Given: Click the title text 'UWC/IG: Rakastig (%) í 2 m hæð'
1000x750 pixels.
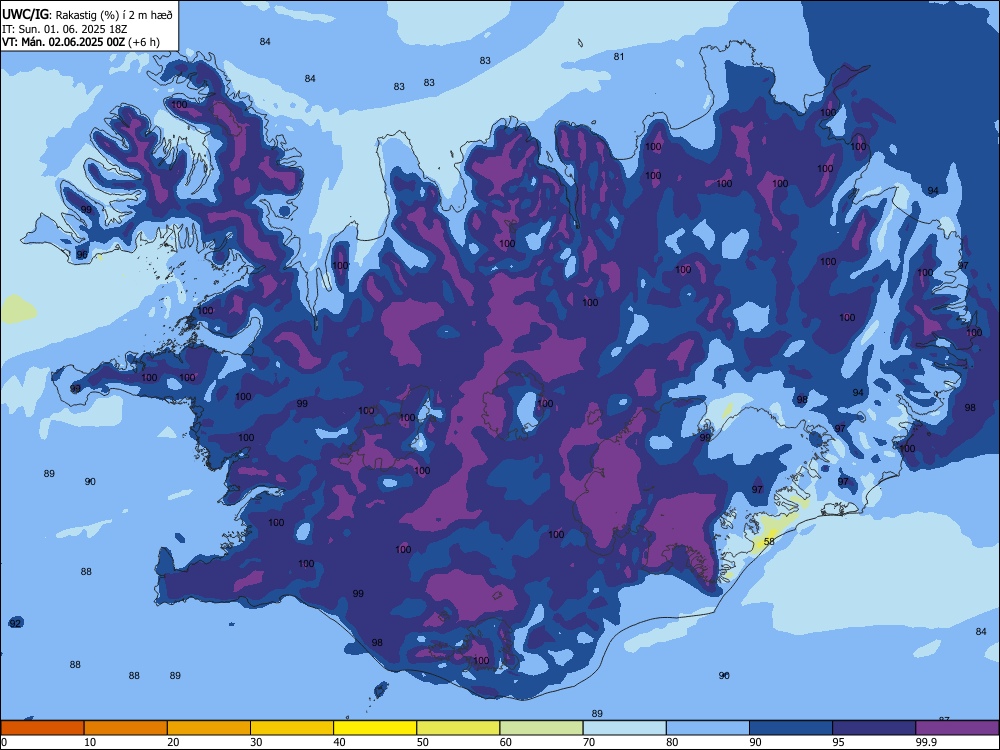Looking at the screenshot, I should coord(87,15).
